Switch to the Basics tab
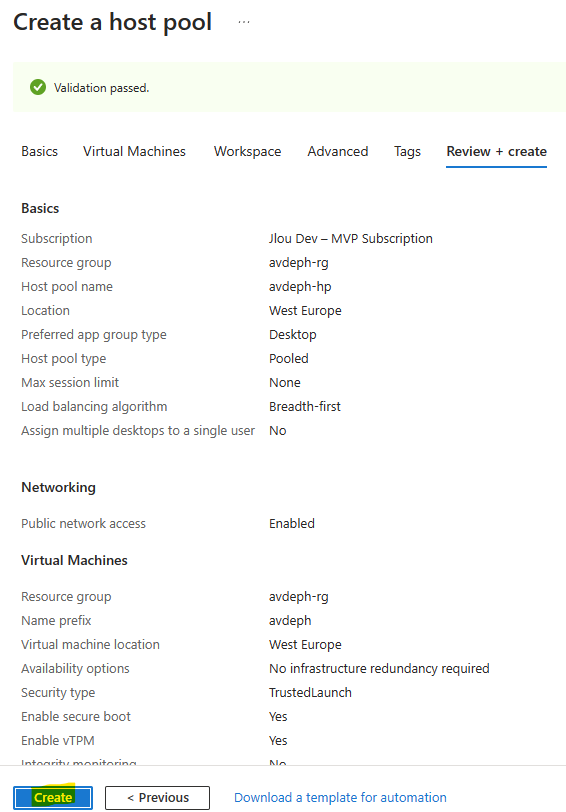Image resolution: width=566 pixels, height=812 pixels. [39, 151]
